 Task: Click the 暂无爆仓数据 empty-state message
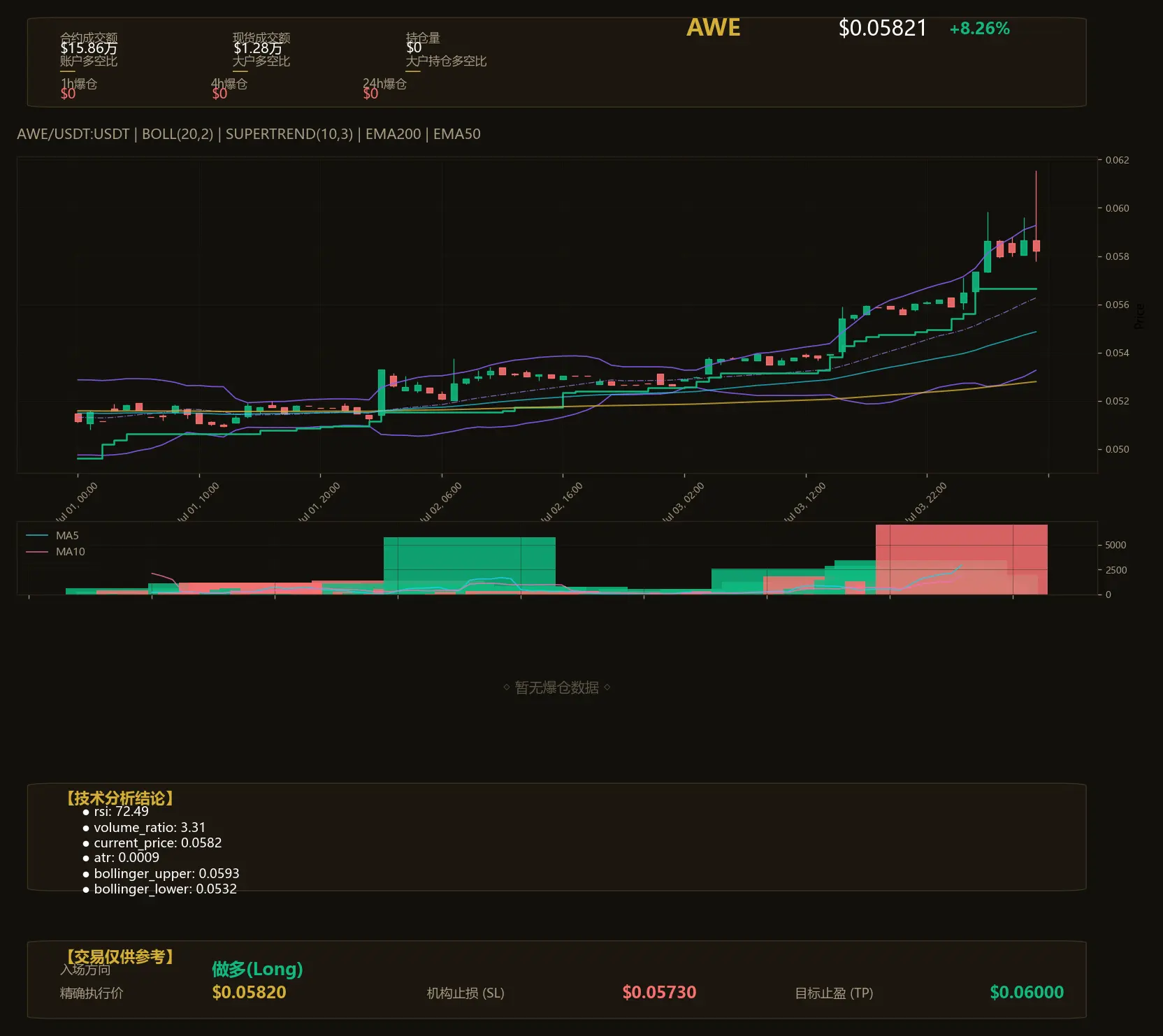(557, 687)
